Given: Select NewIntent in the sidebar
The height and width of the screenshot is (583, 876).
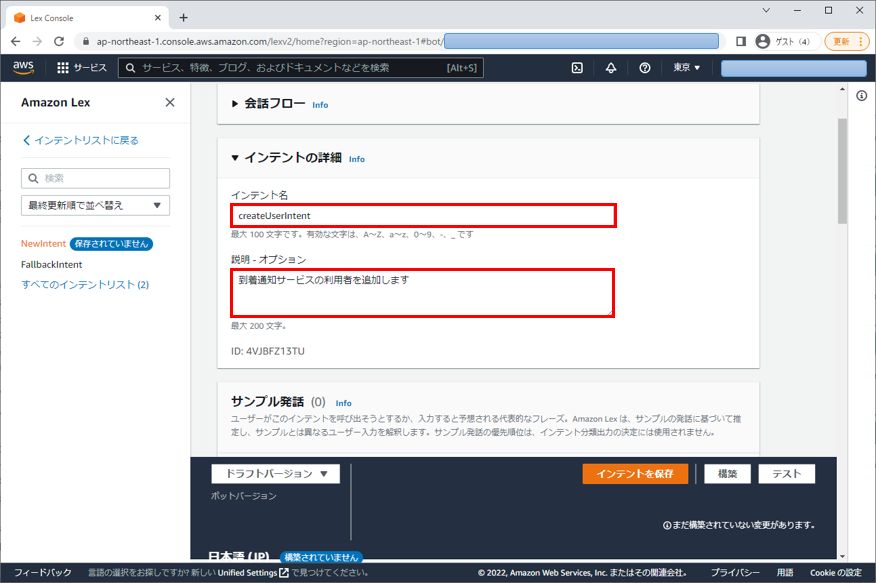Looking at the screenshot, I should pos(43,243).
